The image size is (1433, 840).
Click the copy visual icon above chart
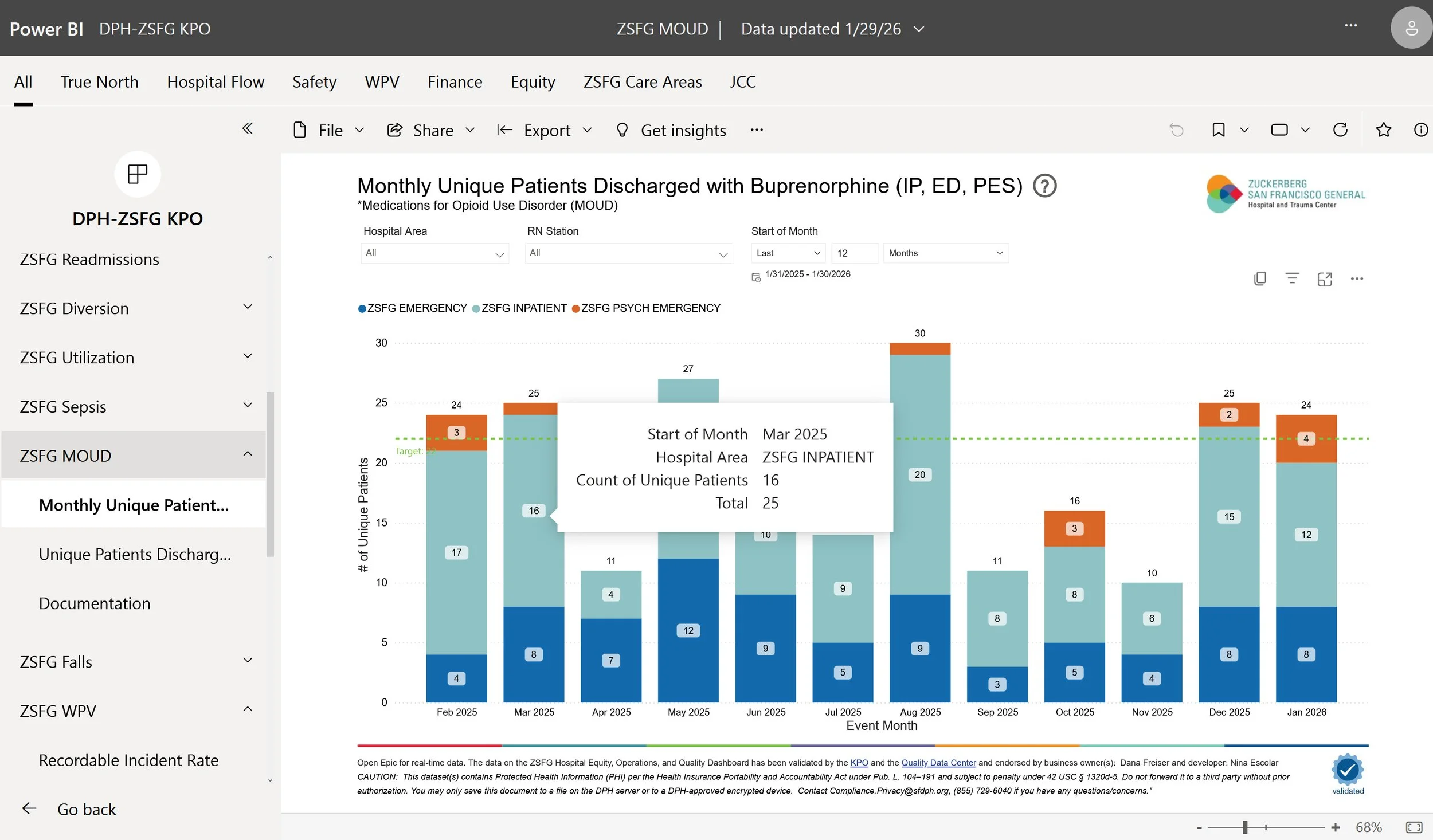pyautogui.click(x=1260, y=278)
